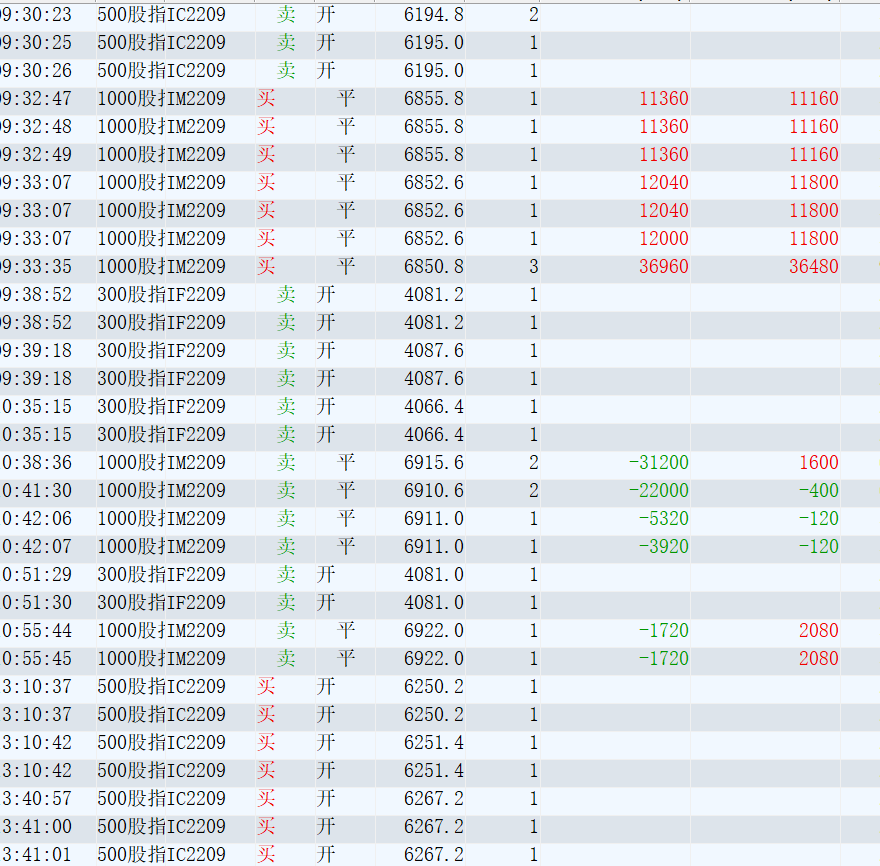Click the 11360 value in the 9:32:48 row
Image resolution: width=880 pixels, height=866 pixels.
tap(664, 127)
